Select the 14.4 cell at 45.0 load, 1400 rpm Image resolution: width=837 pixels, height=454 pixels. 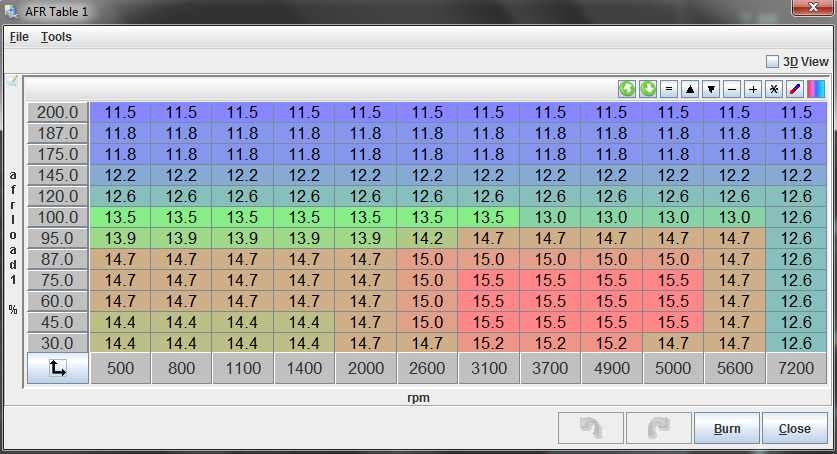[304, 322]
